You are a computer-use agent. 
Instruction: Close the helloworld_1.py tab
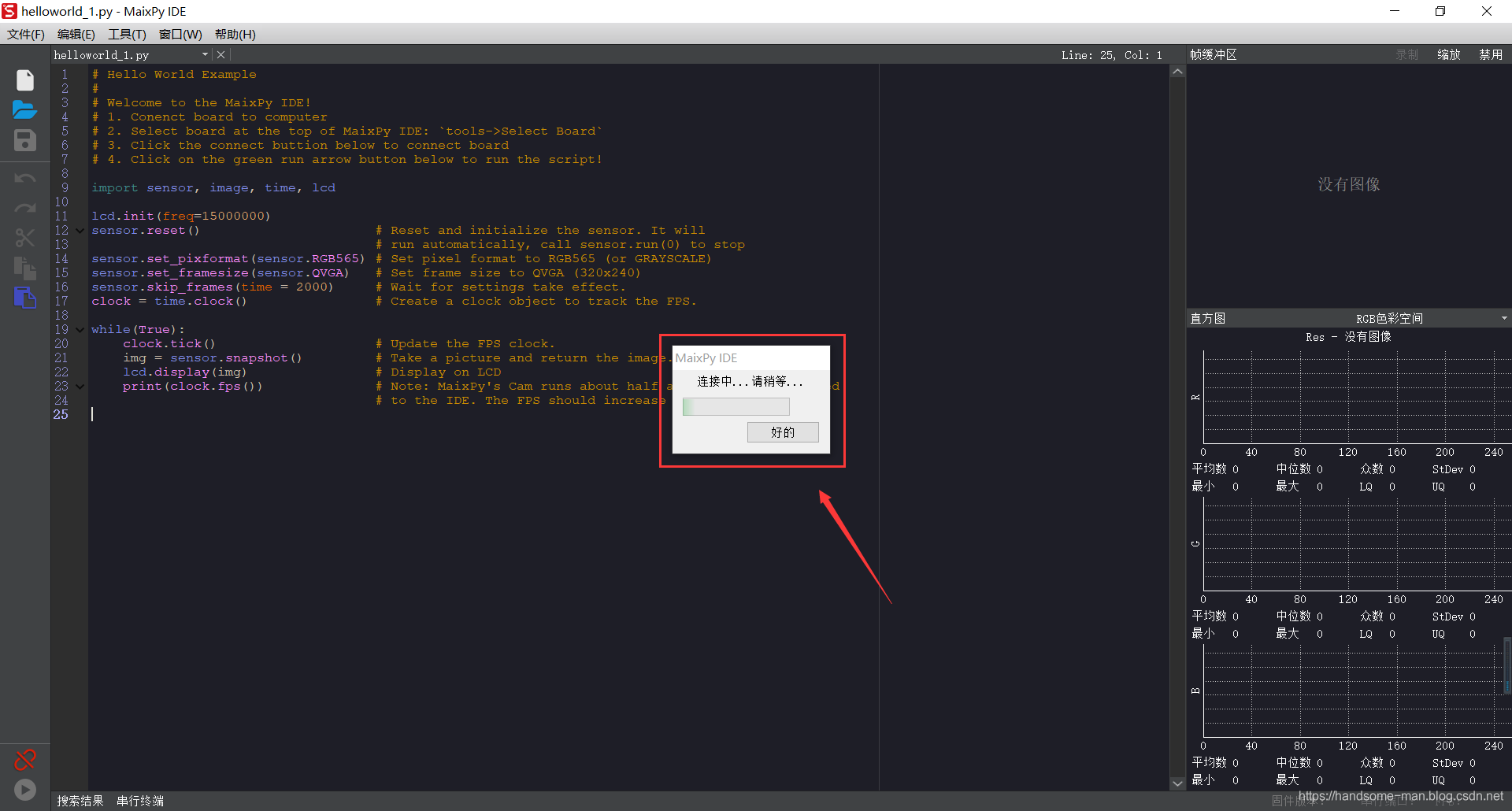click(x=221, y=54)
